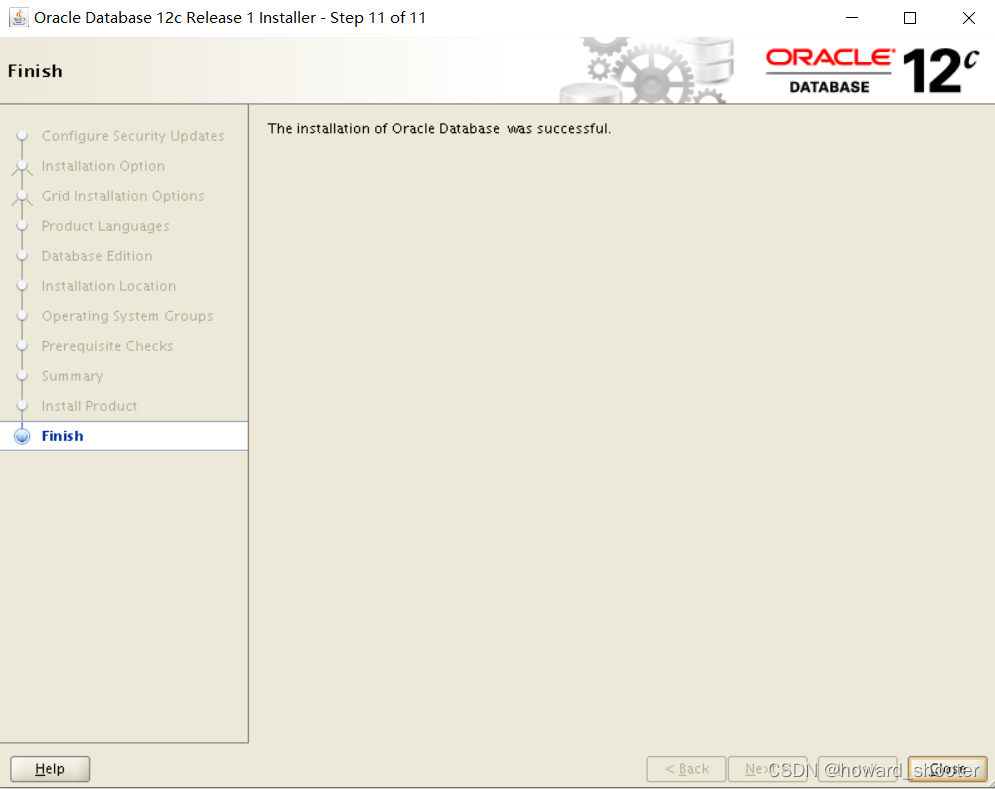995x789 pixels.
Task: Click the Prerequisite Checks step node icon
Action: pos(21,345)
